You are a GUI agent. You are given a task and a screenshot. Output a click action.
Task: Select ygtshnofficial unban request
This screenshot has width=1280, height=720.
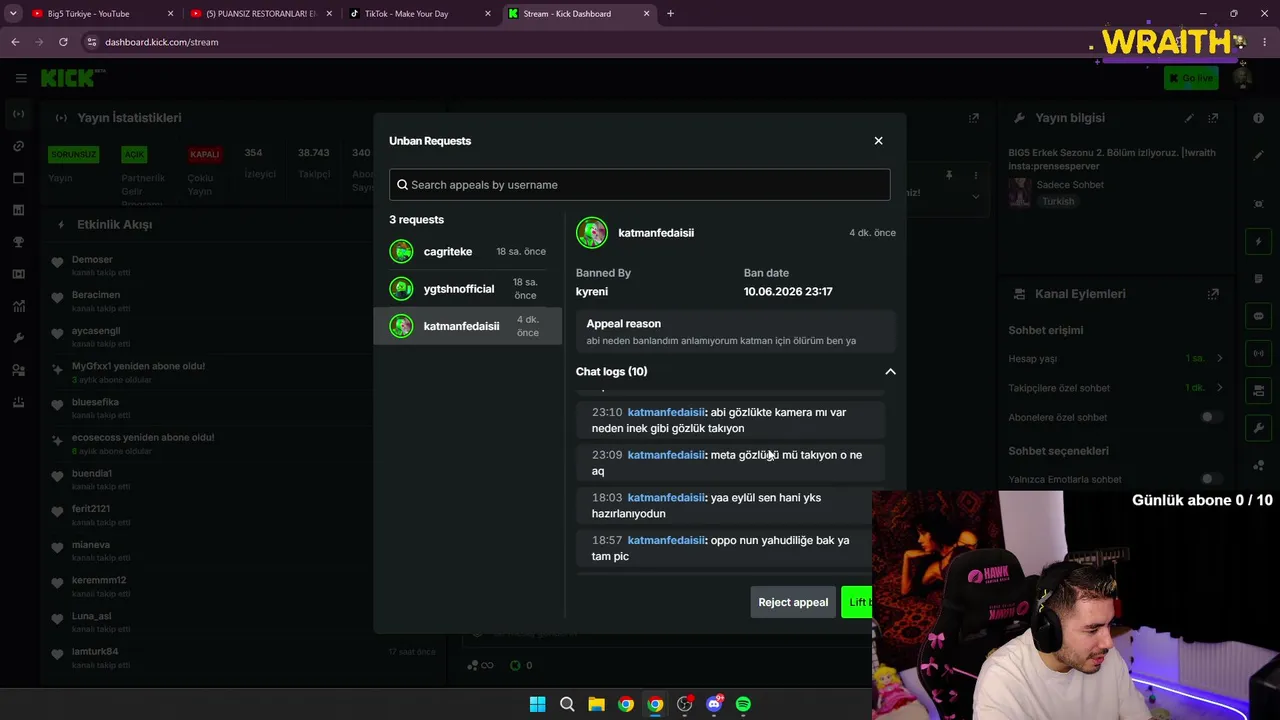468,289
